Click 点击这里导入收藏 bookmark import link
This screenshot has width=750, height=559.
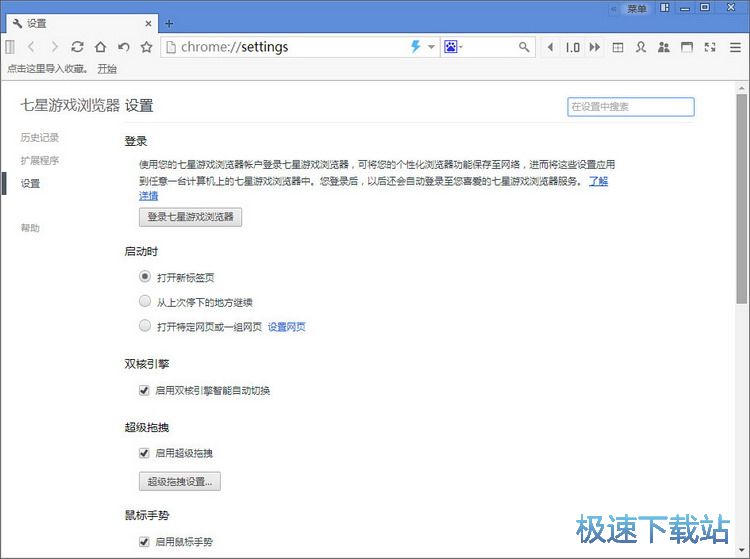coord(47,69)
